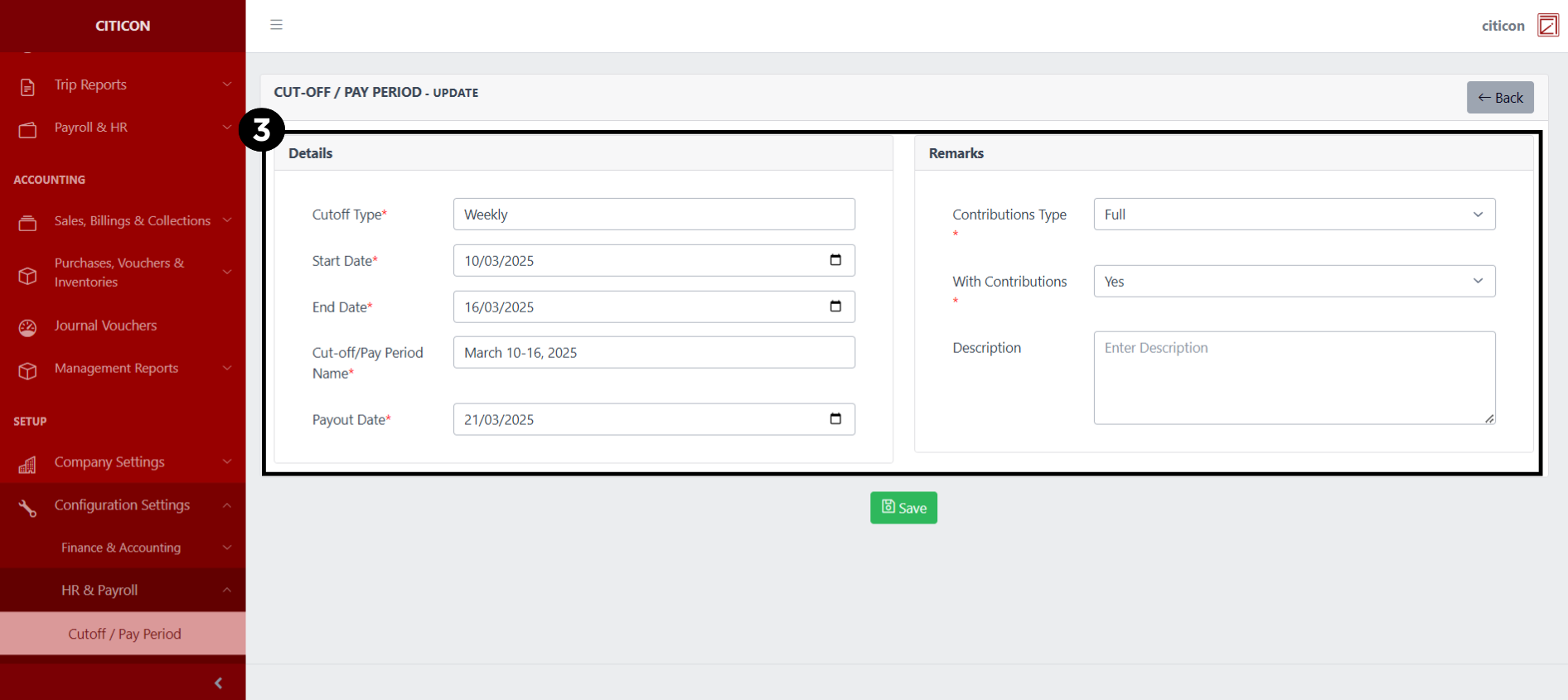
Task: Open the With Contributions dropdown
Action: coord(1294,282)
